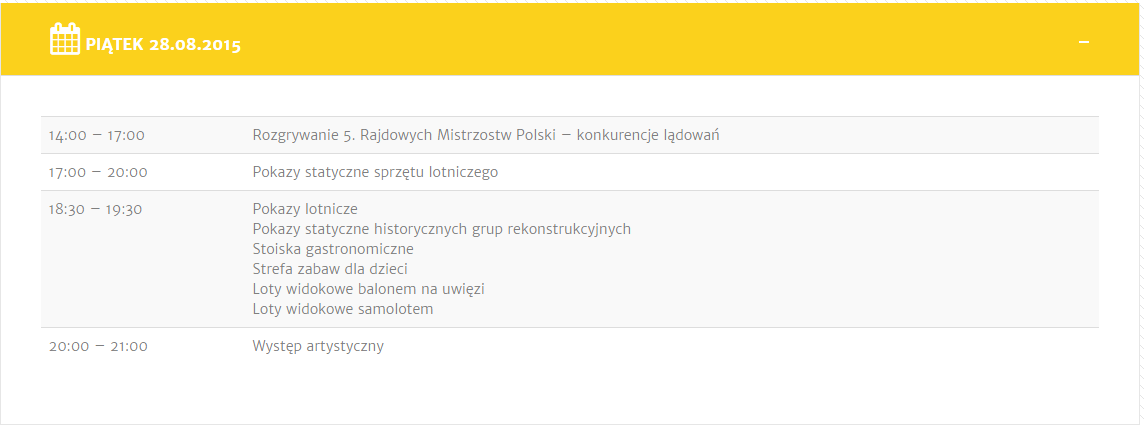Click the Pokazy lotnicze line
Viewport: 1144px width, 425px height.
(x=305, y=210)
